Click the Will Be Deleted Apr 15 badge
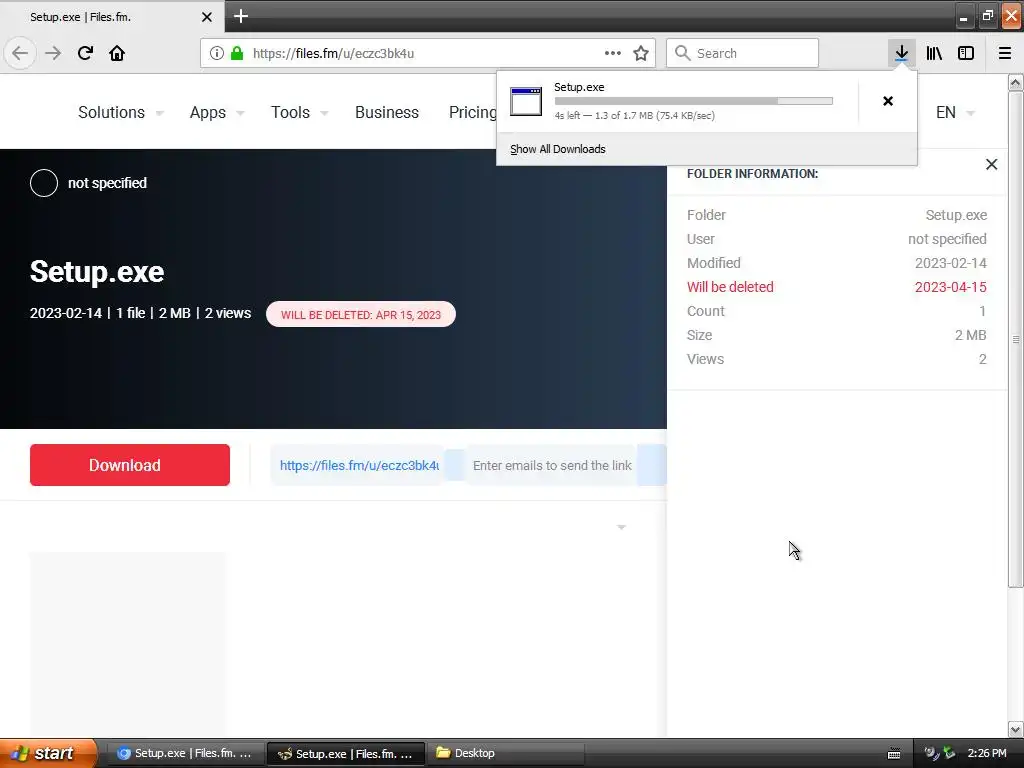Viewport: 1024px width, 768px height. pos(360,314)
